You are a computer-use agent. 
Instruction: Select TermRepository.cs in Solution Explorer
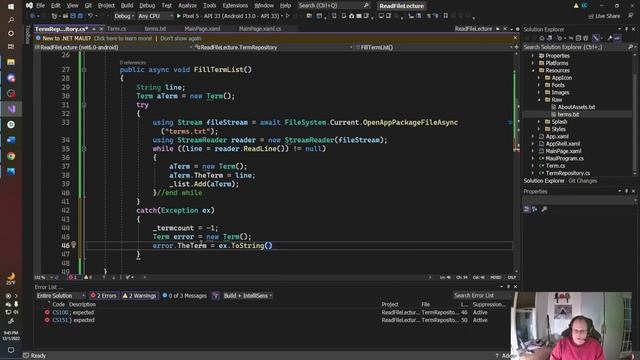tap(567, 173)
